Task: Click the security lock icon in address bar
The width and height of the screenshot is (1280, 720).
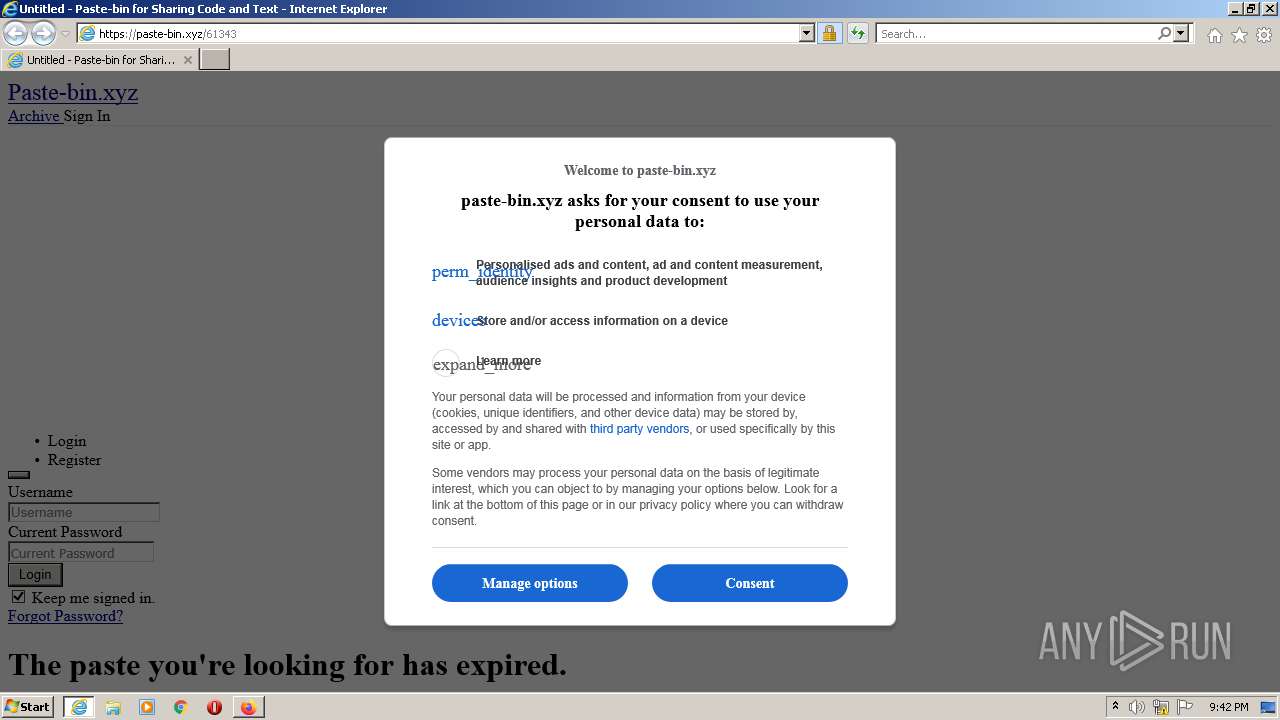Action: coord(829,33)
